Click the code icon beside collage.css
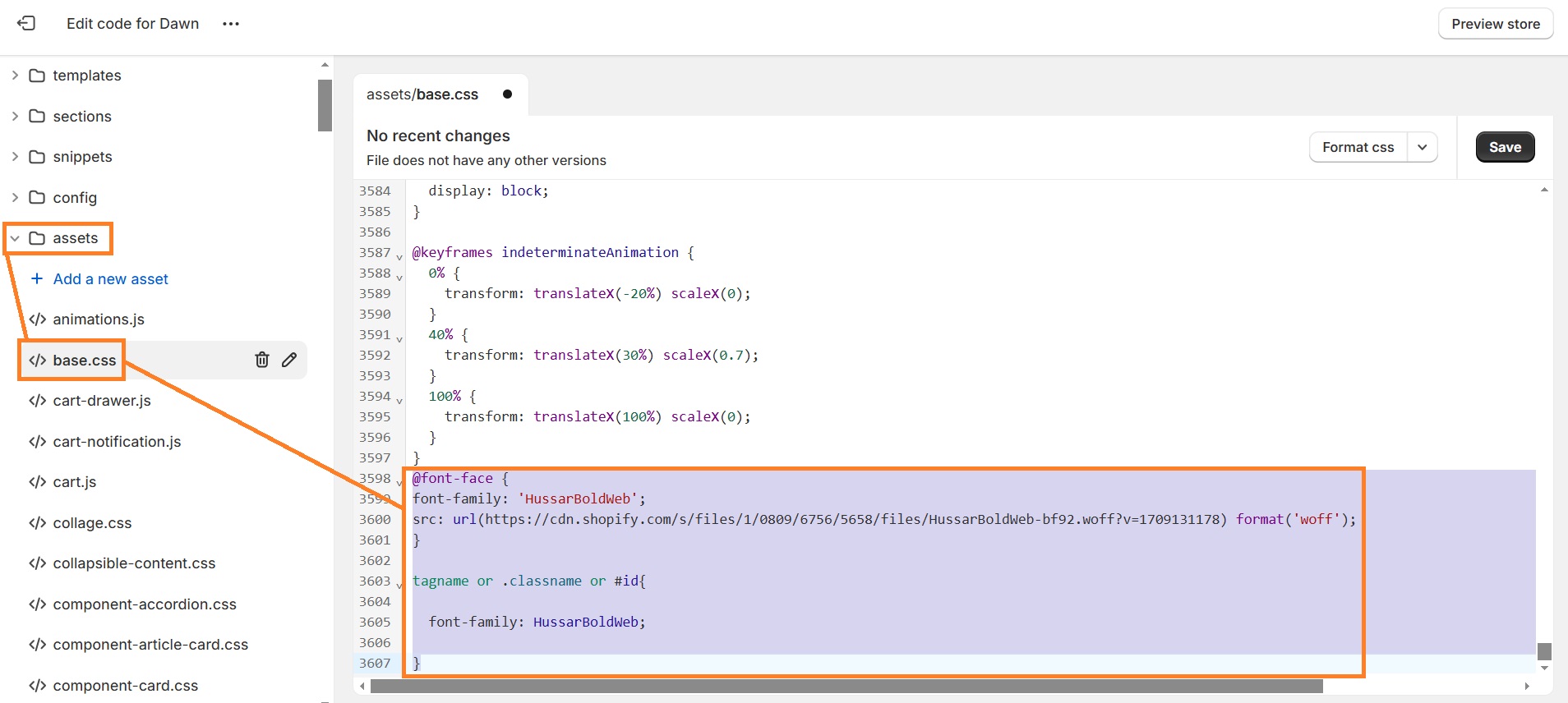This screenshot has width=1568, height=703. pyautogui.click(x=37, y=522)
